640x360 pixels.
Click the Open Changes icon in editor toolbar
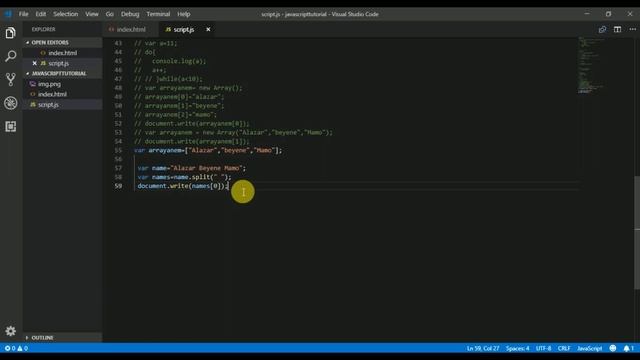tap(602, 29)
